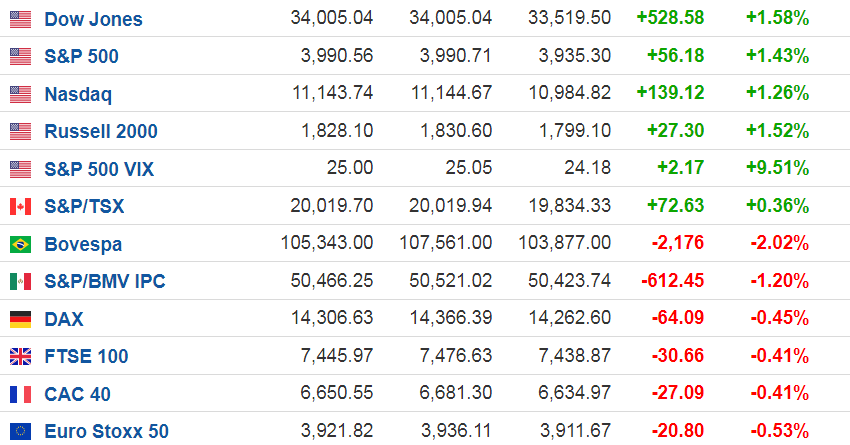Open the FTSE 100 index link

[x=86, y=357]
